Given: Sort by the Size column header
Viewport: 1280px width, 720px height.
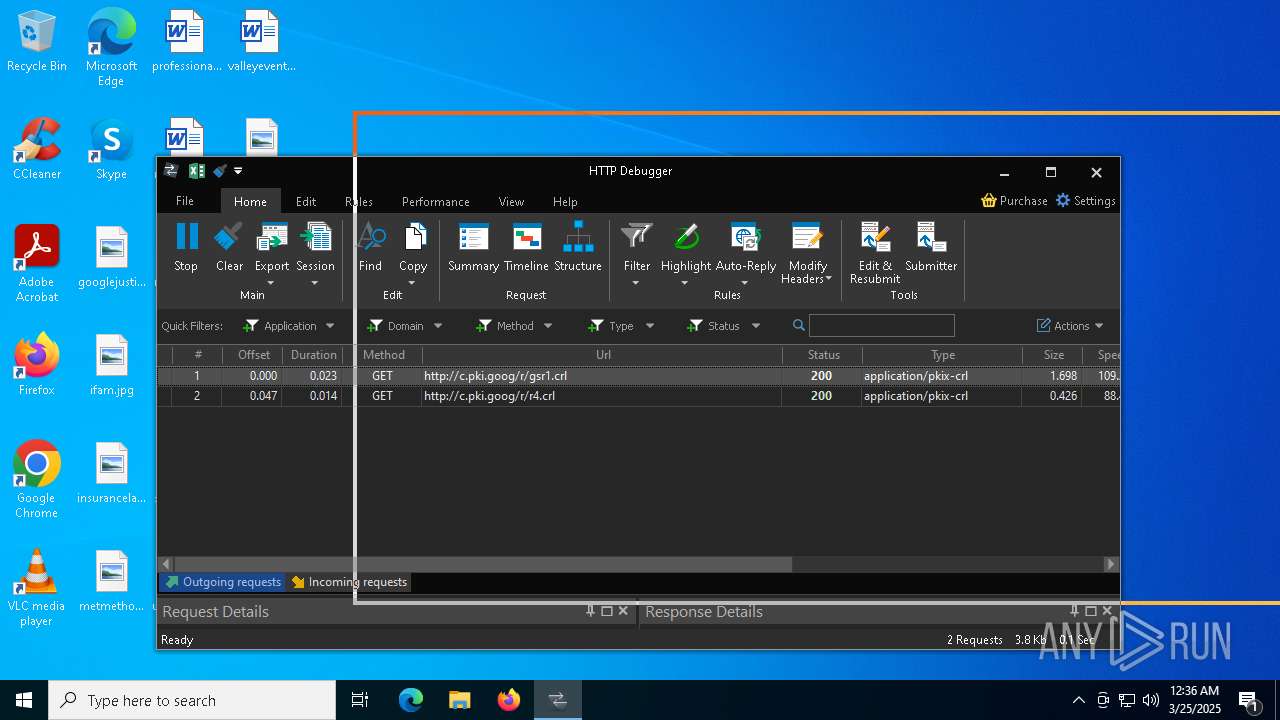Looking at the screenshot, I should (x=1053, y=355).
